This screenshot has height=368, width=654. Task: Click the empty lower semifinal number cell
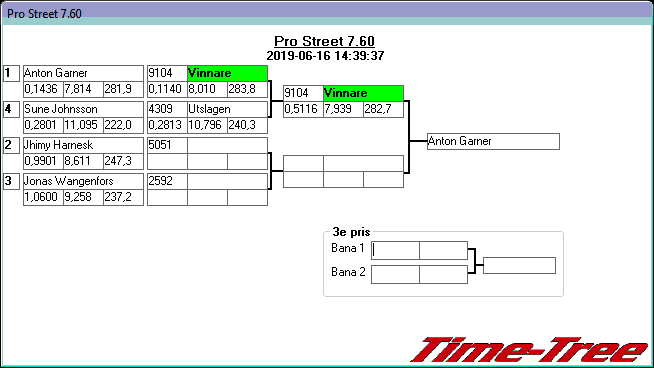(x=303, y=163)
